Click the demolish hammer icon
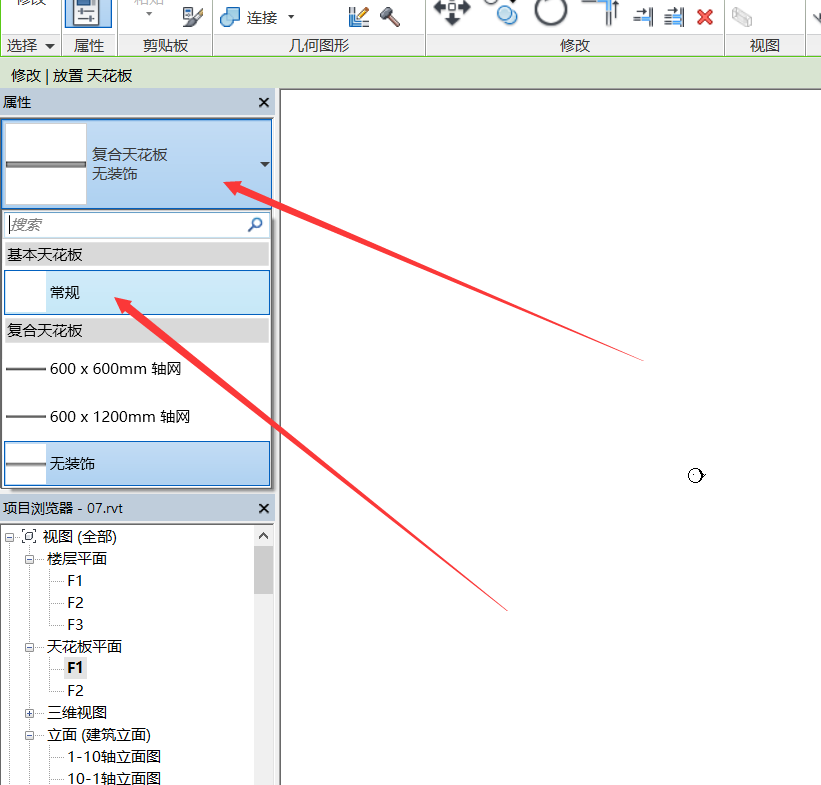 click(x=389, y=17)
